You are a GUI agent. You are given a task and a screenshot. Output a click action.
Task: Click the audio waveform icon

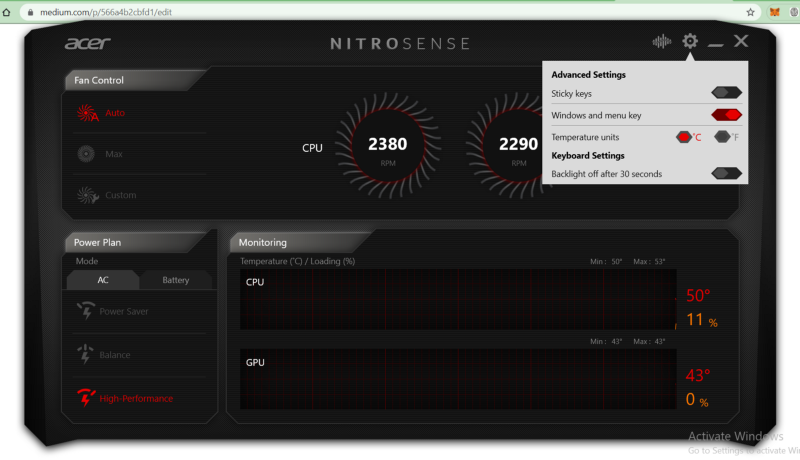pyautogui.click(x=661, y=42)
